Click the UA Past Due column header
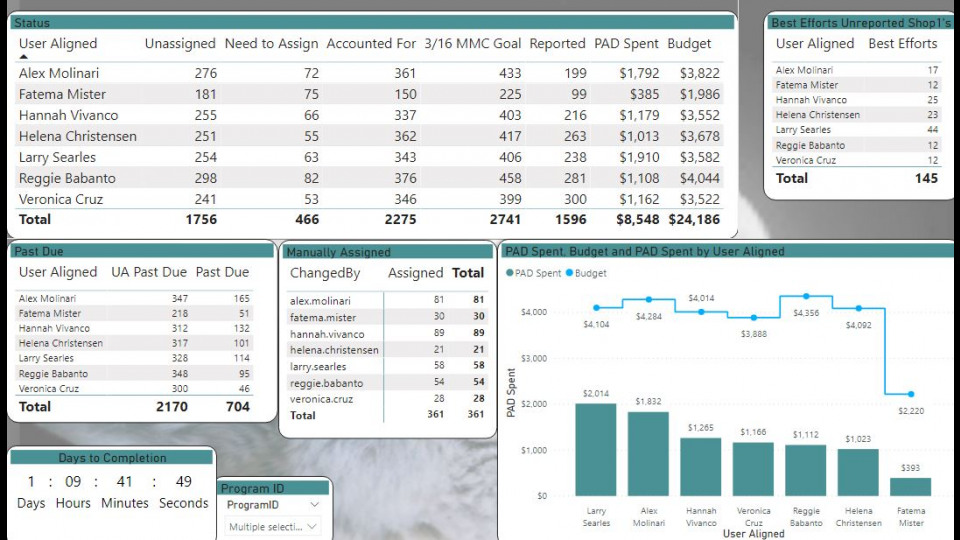 pos(148,272)
